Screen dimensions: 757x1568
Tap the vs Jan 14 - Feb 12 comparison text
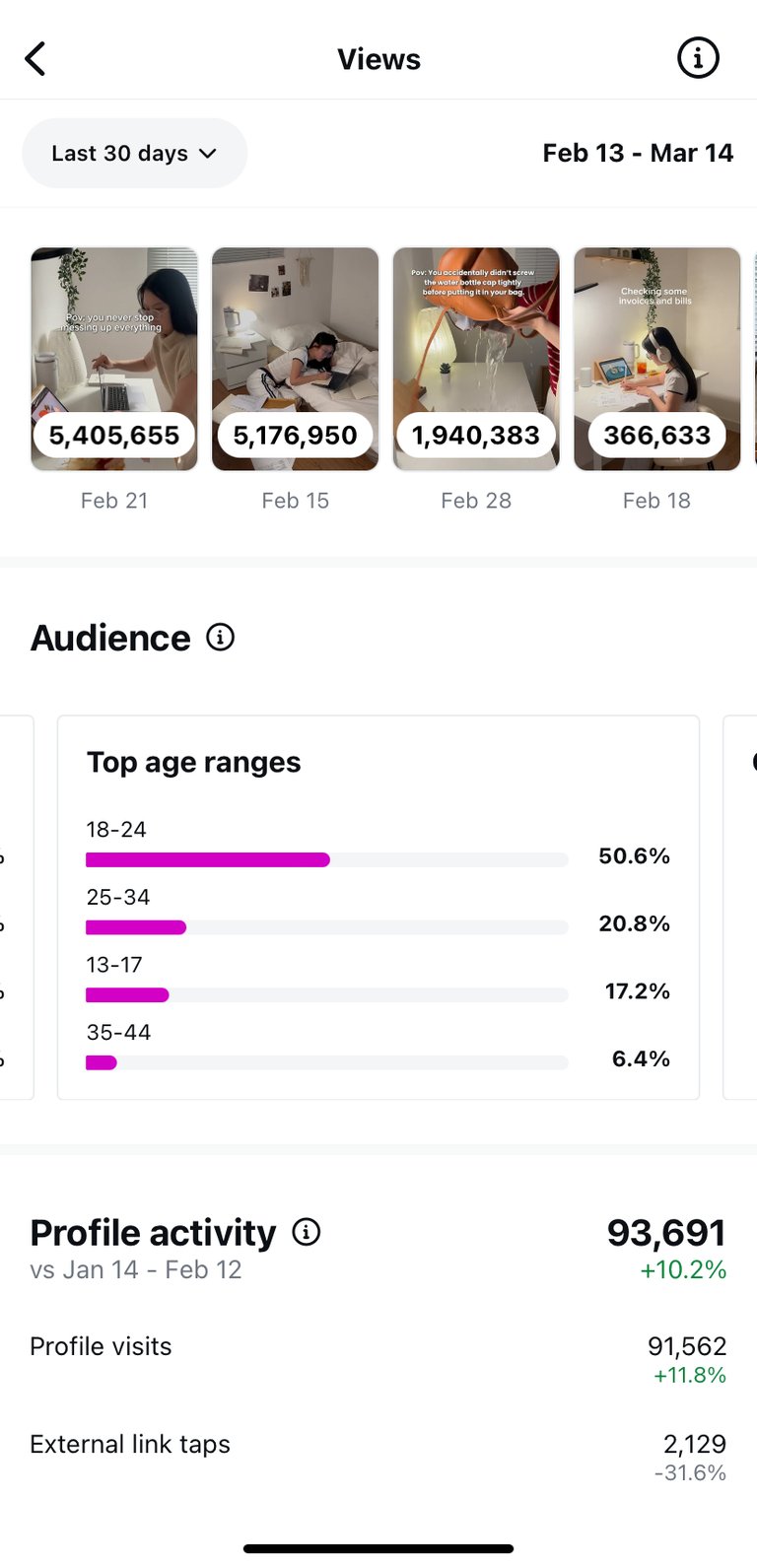pos(136,1270)
